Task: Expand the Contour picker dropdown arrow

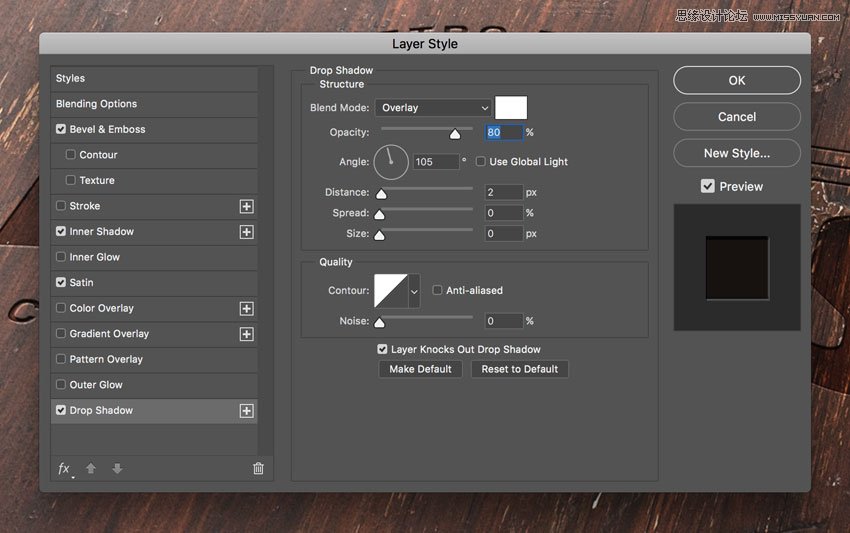Action: pos(414,291)
